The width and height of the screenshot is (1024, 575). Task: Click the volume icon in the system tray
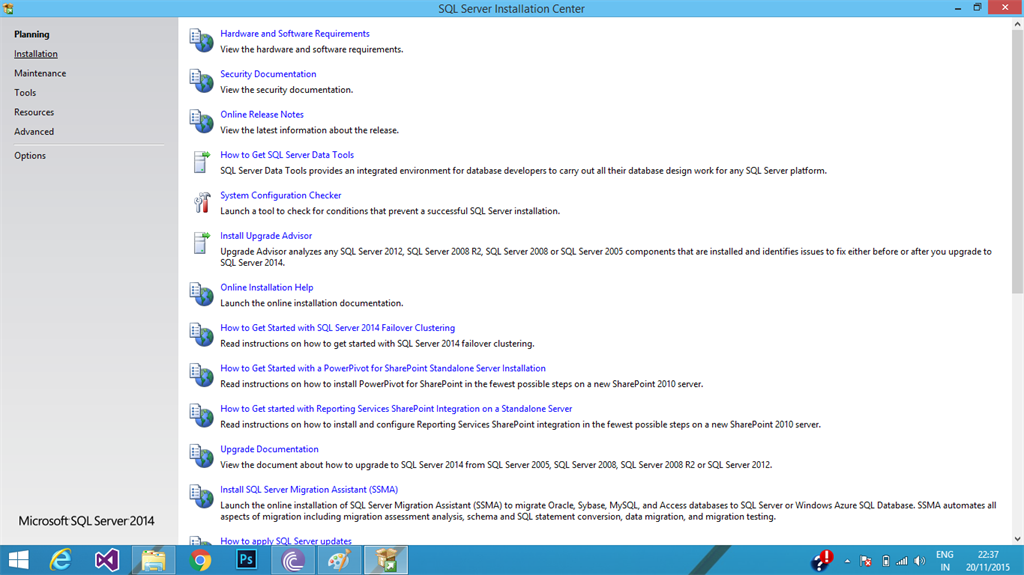[x=920, y=561]
